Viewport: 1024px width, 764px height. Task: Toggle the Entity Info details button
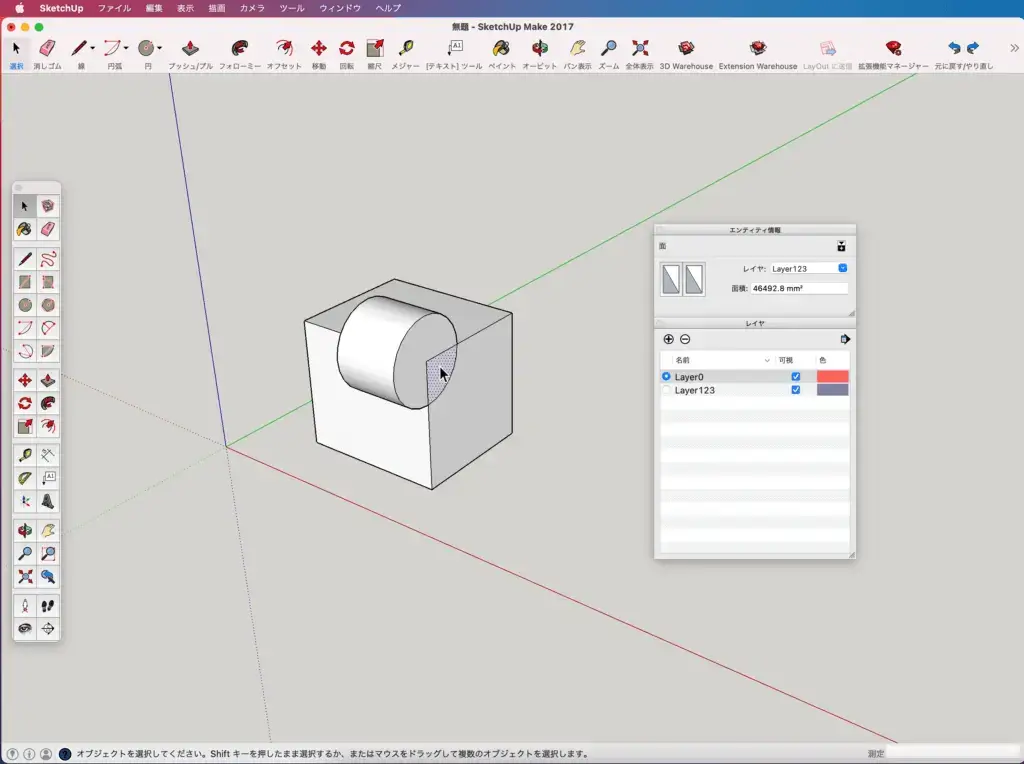click(841, 246)
